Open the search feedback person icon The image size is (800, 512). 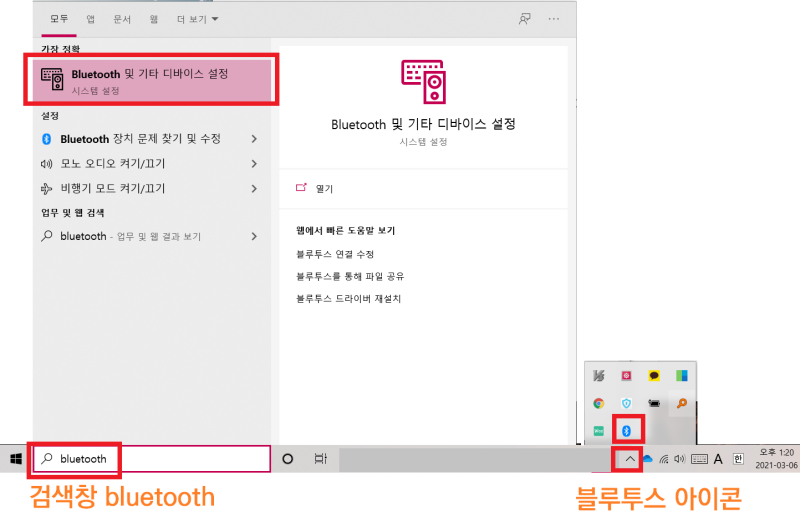(524, 19)
